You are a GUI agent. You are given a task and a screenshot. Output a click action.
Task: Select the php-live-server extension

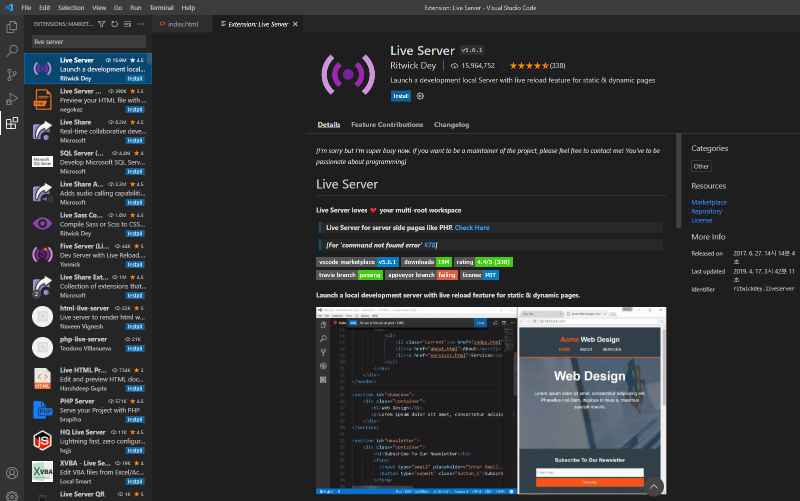coord(88,348)
